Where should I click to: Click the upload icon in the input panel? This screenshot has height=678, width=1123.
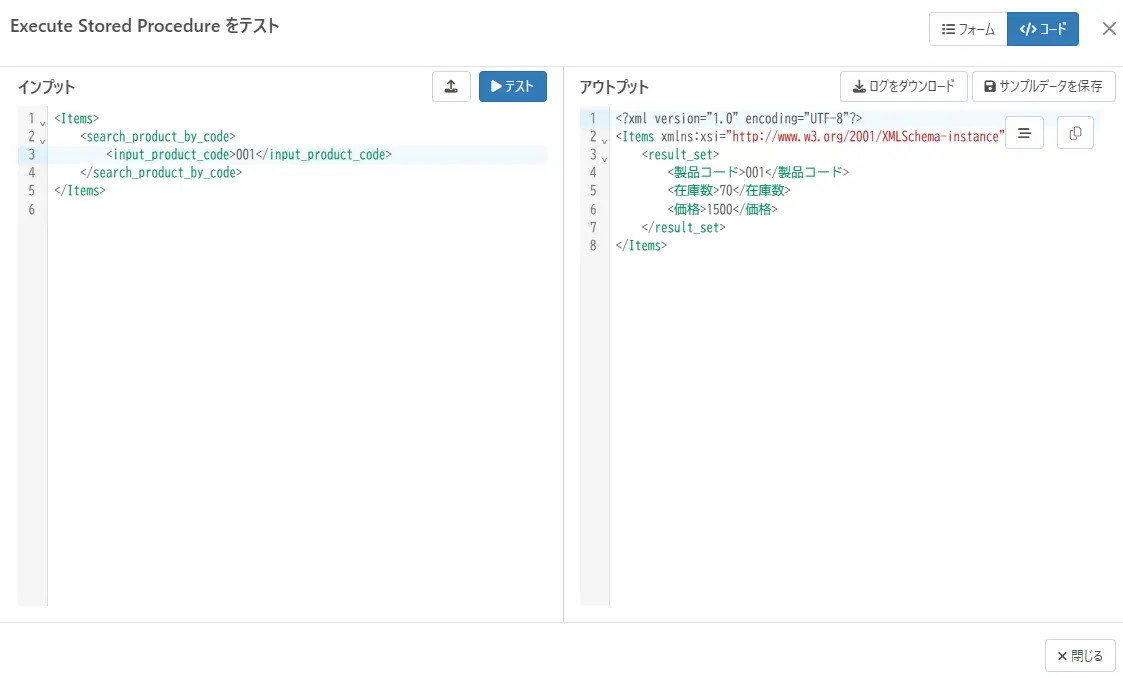[451, 87]
